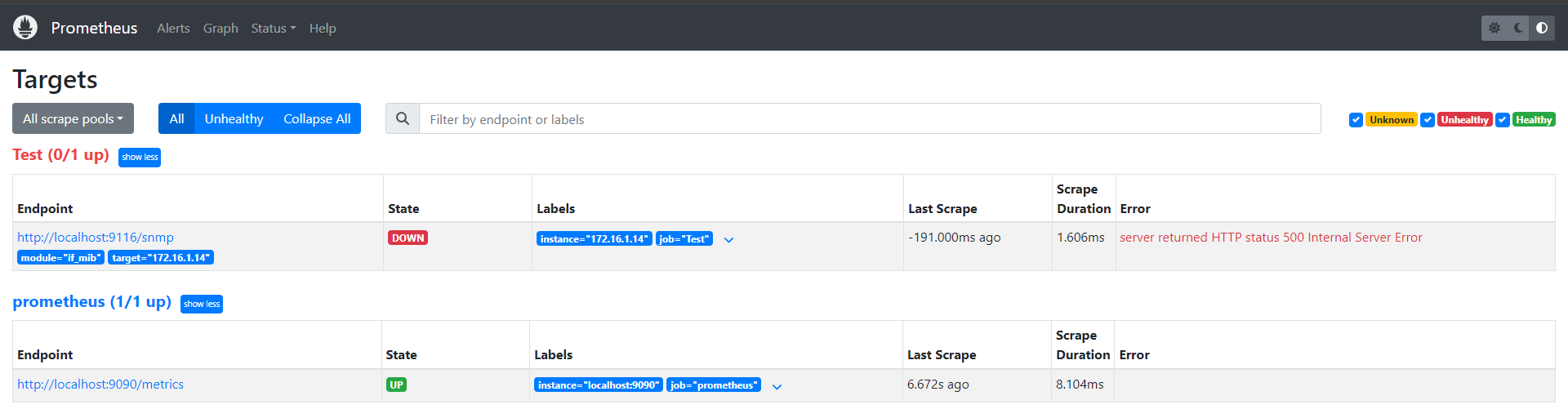Collapse Test pool with show less
Image resolution: width=1568 pixels, height=418 pixels.
click(x=140, y=158)
